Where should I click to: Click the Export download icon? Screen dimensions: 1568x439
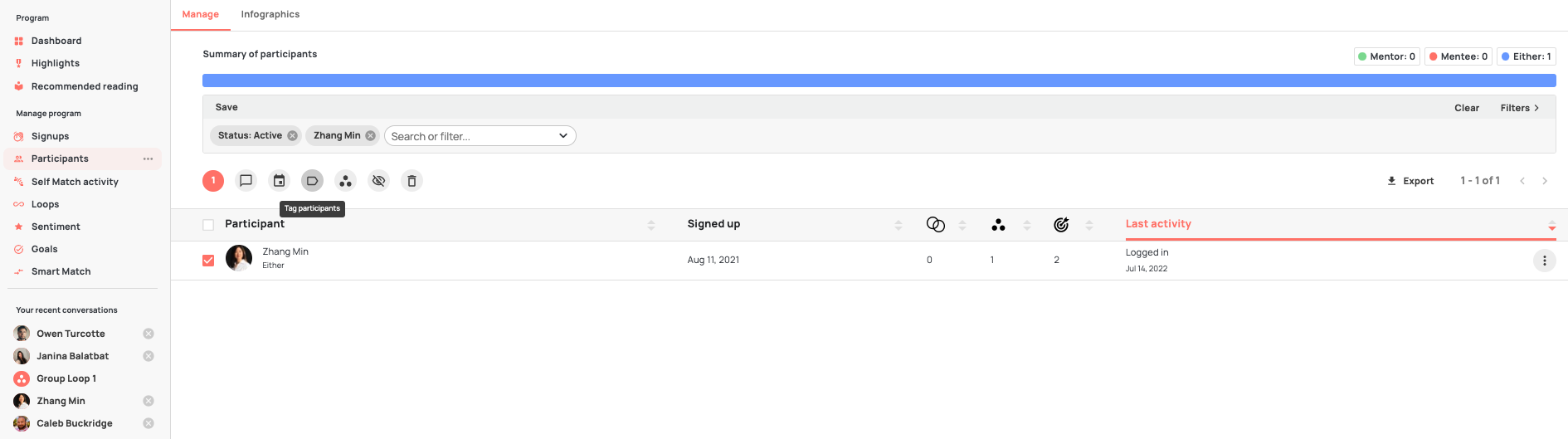(1392, 181)
